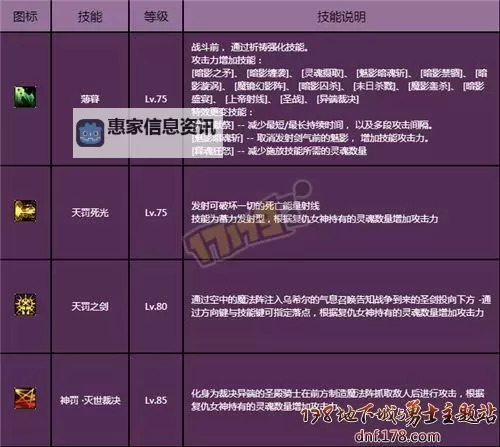Click the 取消发射剑气前的魅影 description line

(x=310, y=138)
